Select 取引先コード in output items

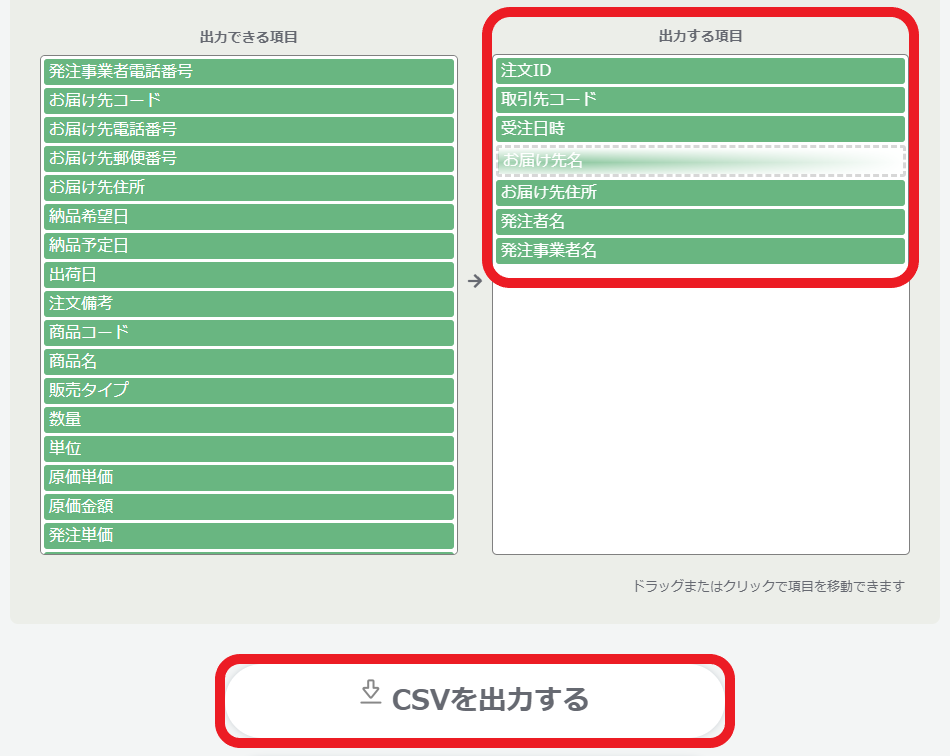[700, 100]
